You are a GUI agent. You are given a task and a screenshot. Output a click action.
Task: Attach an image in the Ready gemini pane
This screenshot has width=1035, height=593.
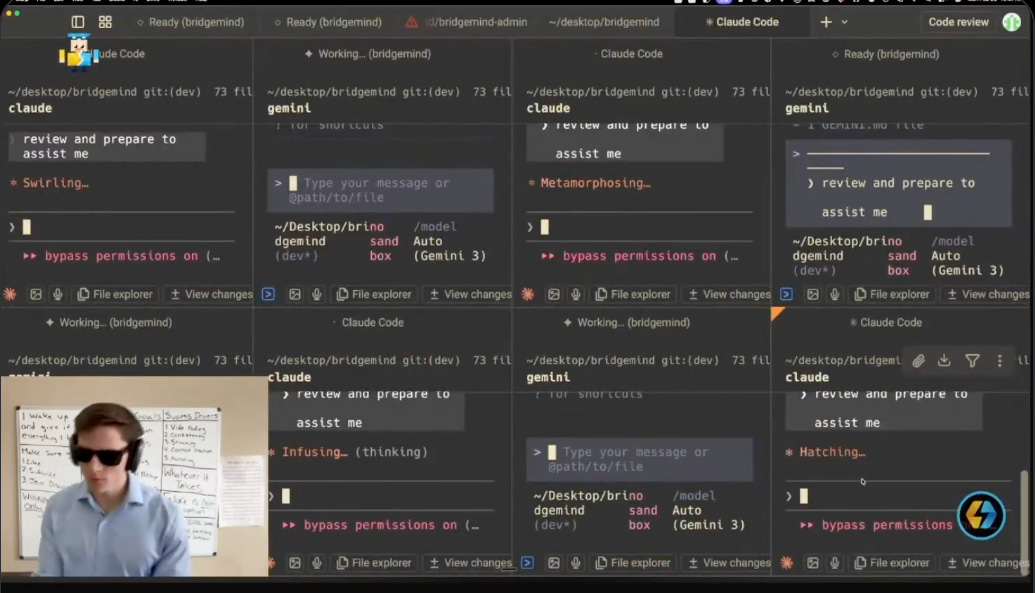pos(813,294)
